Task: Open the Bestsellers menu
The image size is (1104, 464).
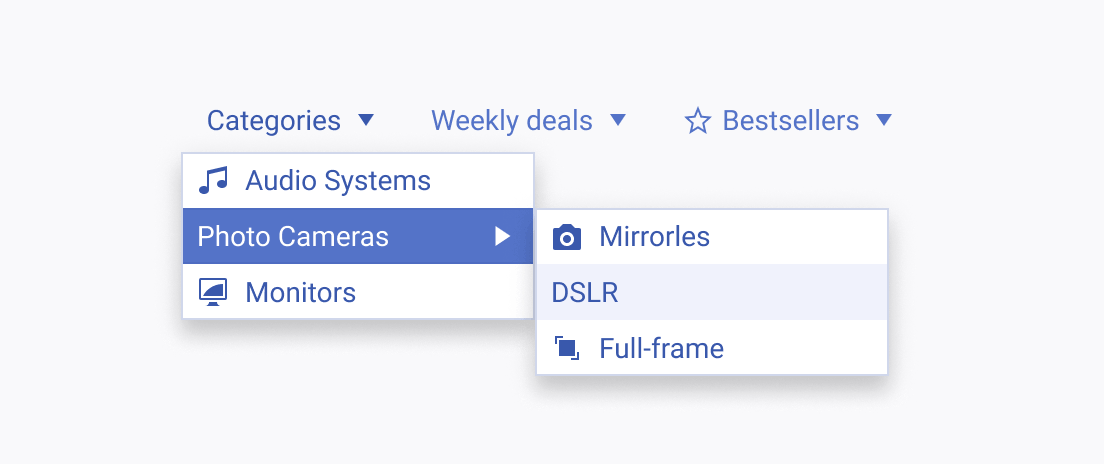Action: click(x=788, y=120)
